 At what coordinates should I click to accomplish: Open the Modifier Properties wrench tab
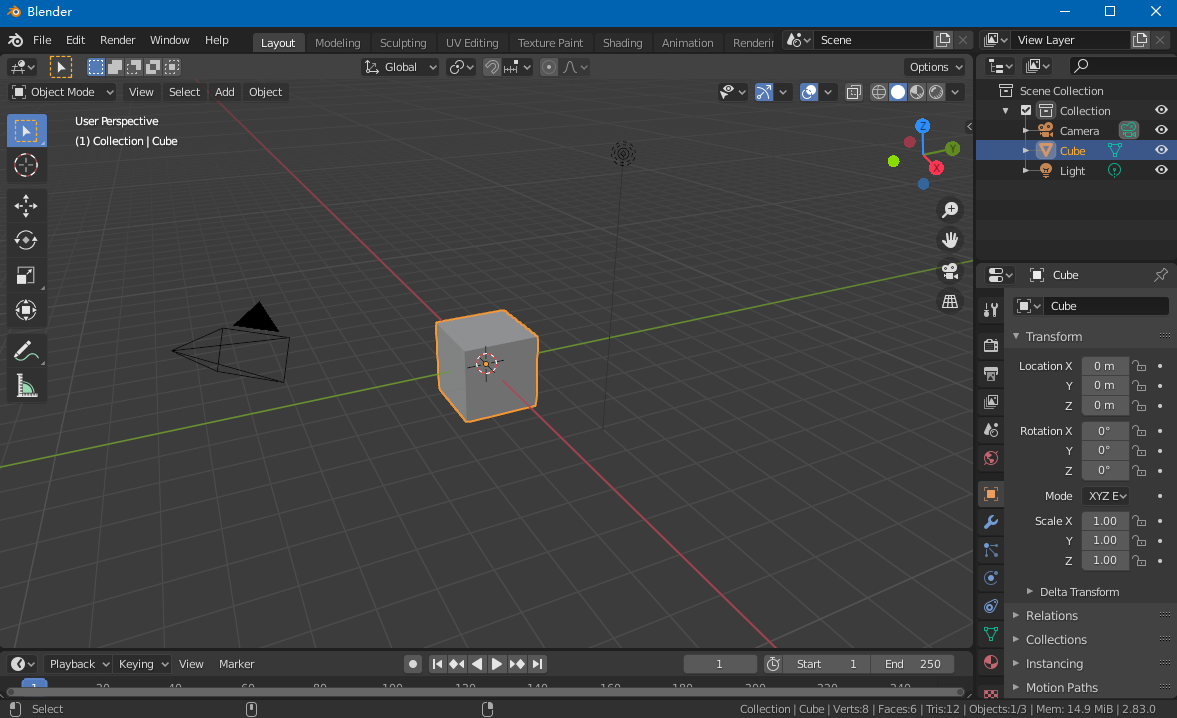tap(990, 522)
